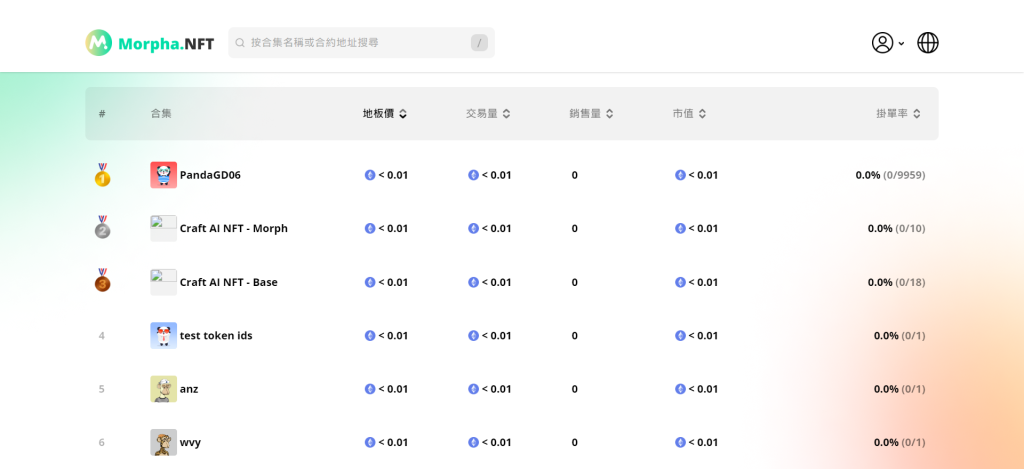The image size is (1024, 469).
Task: Click the anz collection avatar
Action: [x=164, y=389]
